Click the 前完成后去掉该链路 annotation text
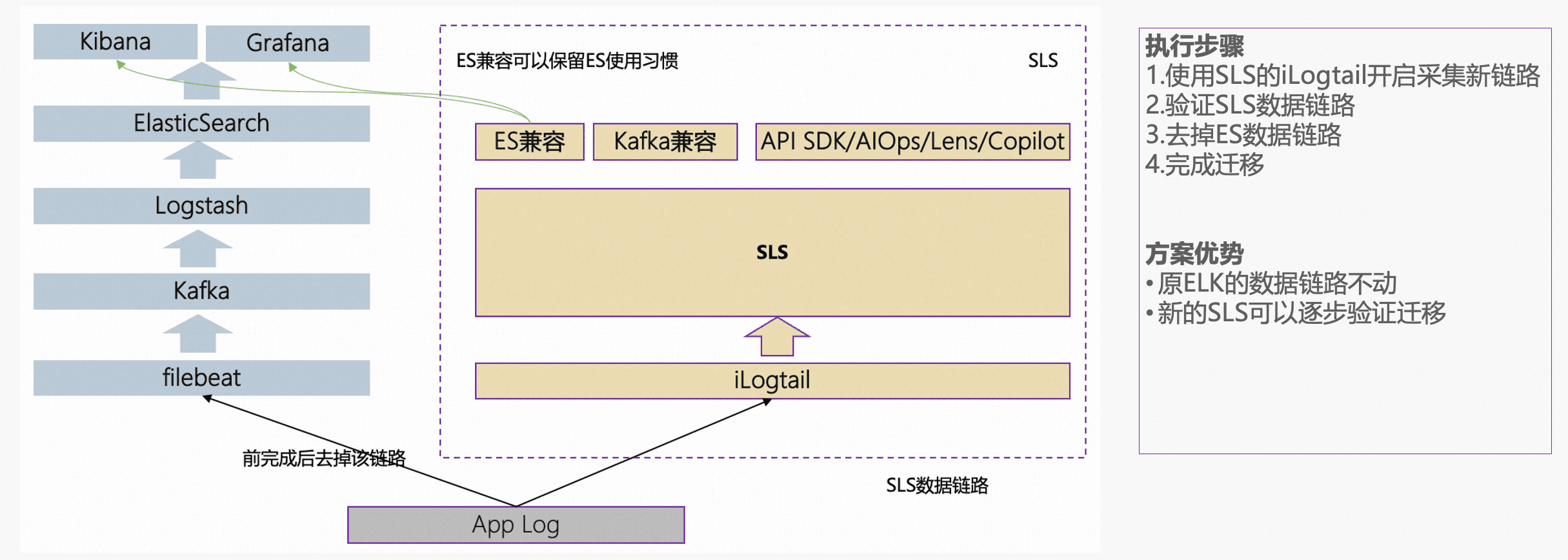 tap(324, 458)
